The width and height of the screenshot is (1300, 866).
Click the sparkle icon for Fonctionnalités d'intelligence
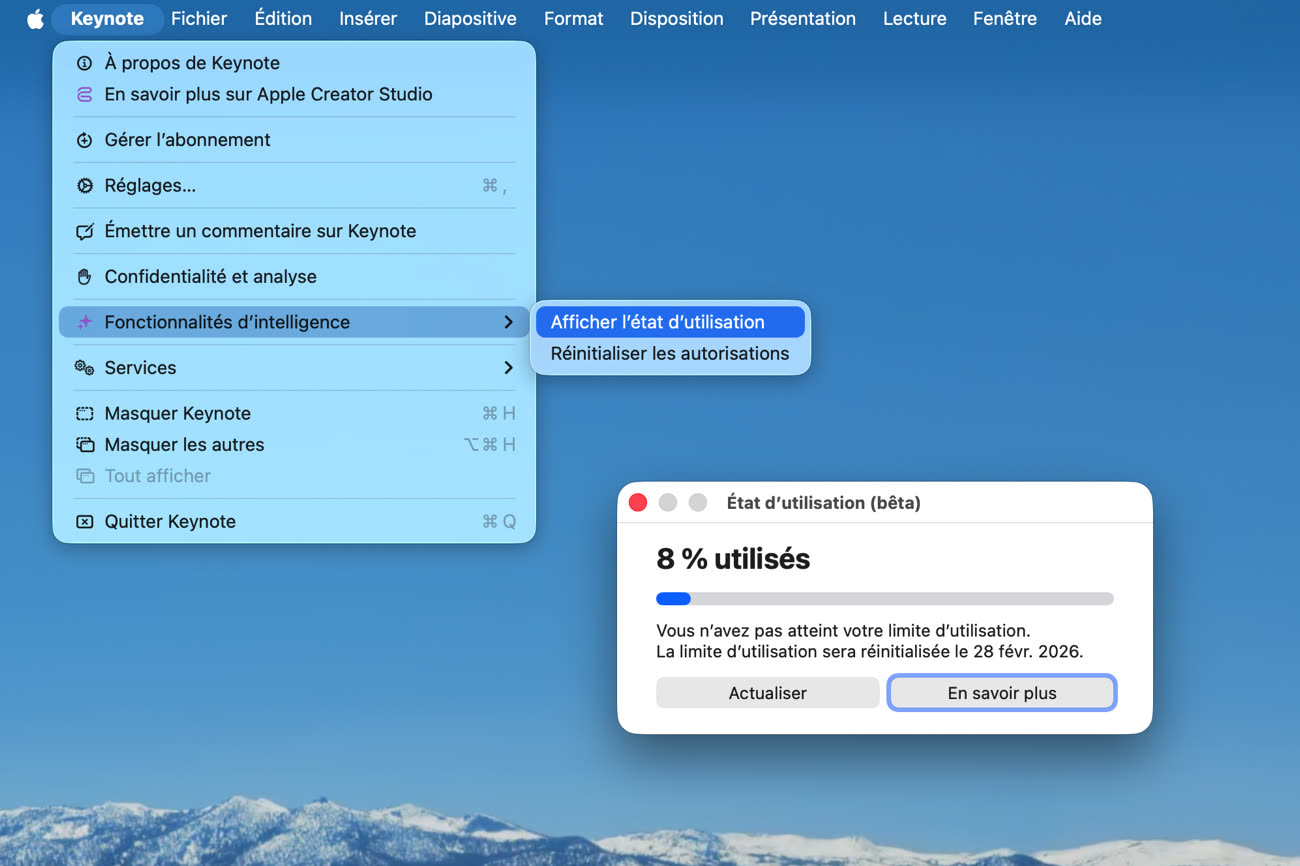tap(85, 322)
